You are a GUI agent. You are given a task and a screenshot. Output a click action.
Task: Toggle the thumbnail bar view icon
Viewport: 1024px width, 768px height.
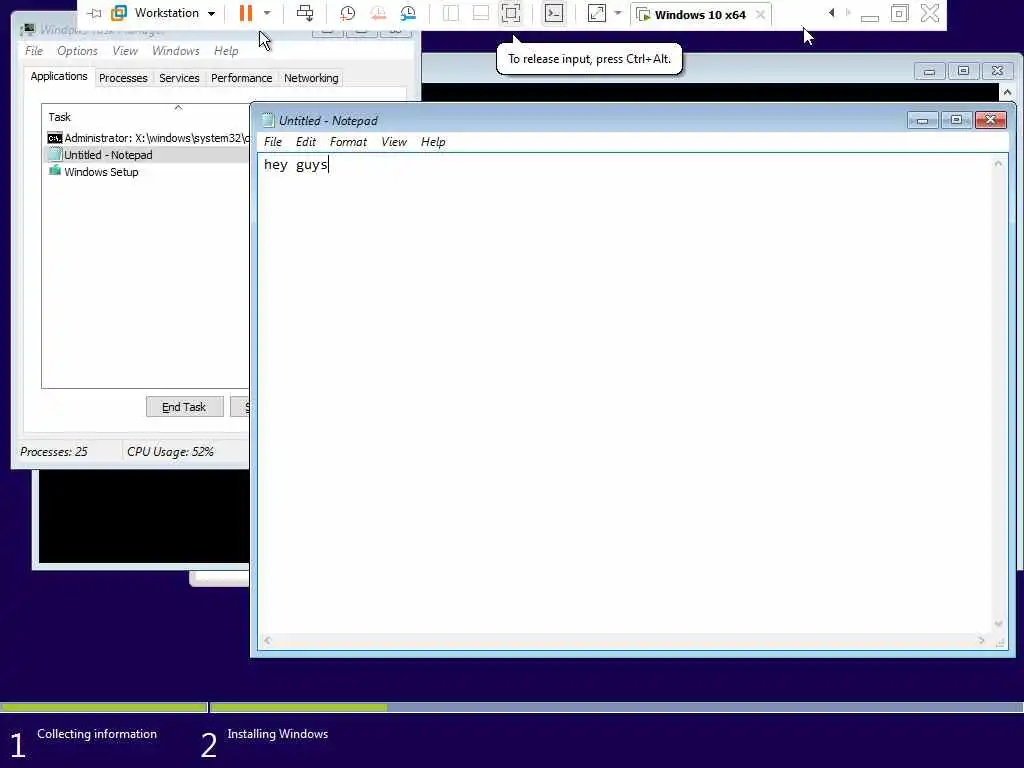click(x=481, y=13)
